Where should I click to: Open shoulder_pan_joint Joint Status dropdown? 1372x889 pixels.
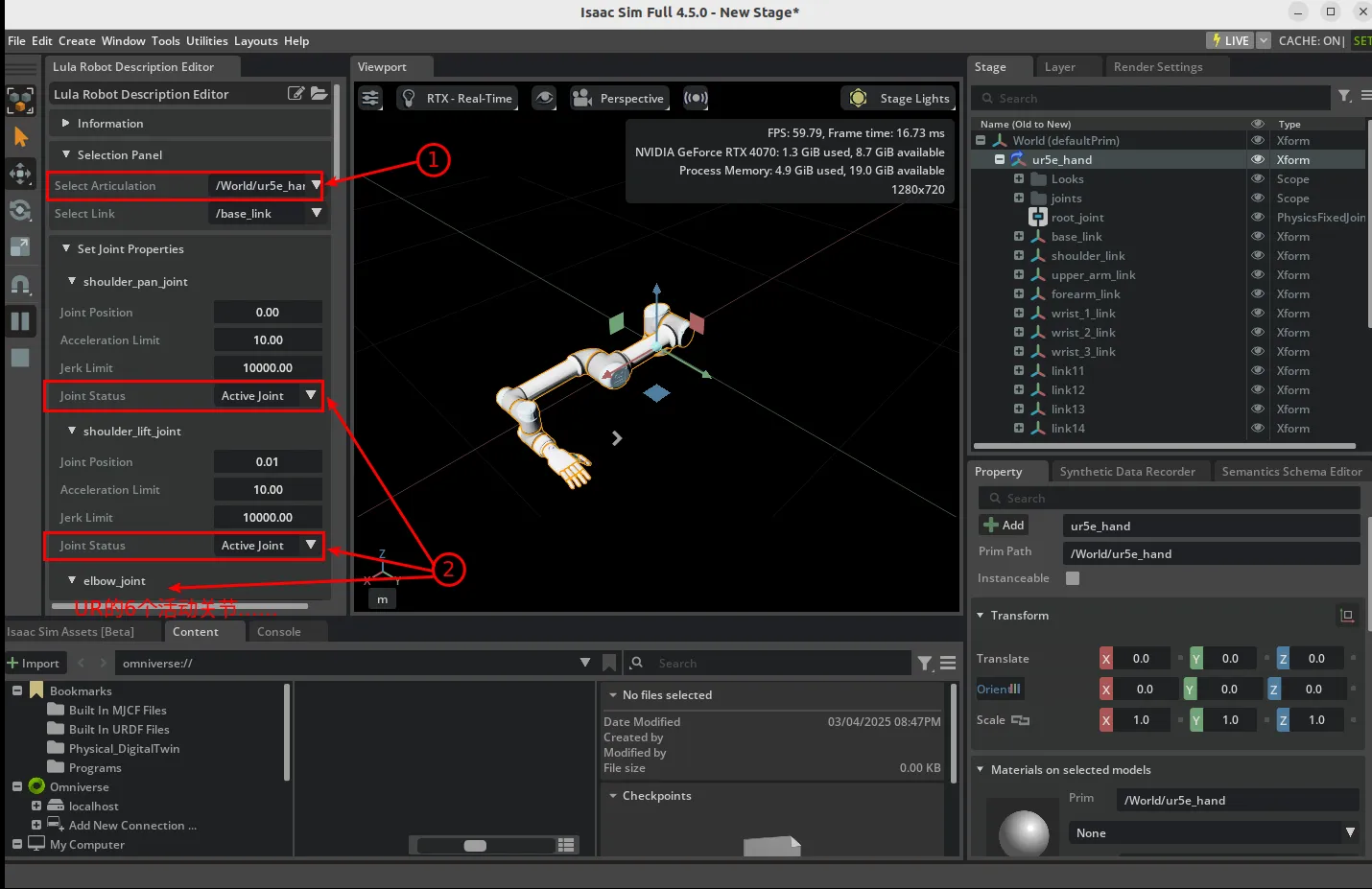pos(268,395)
